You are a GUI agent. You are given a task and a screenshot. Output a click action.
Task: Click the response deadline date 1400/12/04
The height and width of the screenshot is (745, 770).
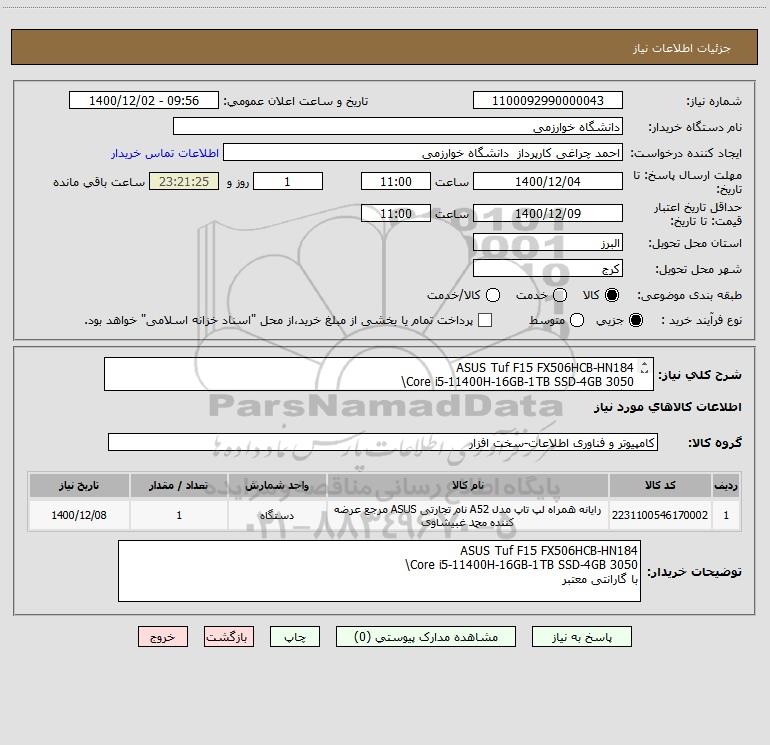pos(548,182)
